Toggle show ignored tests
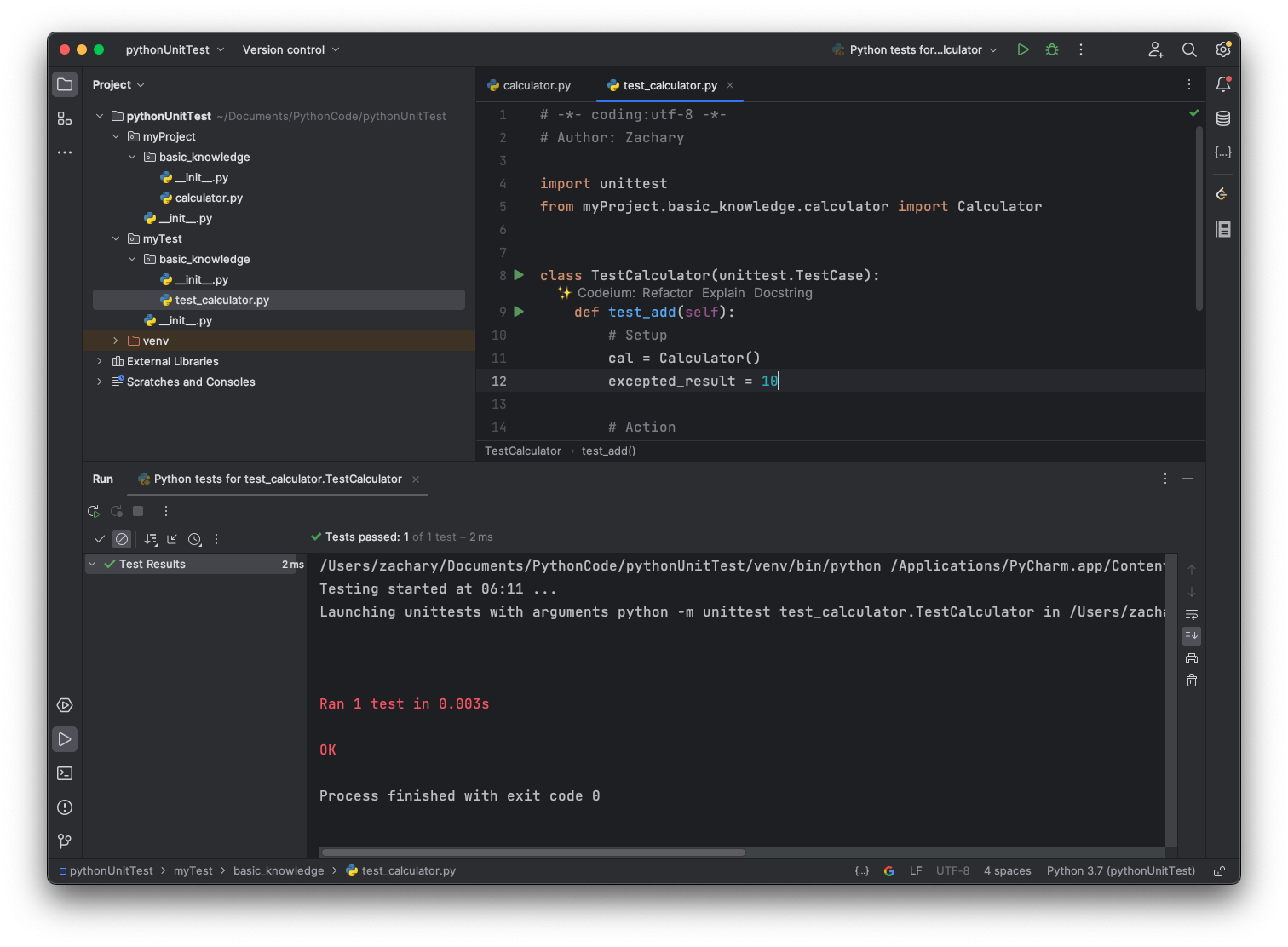 pyautogui.click(x=122, y=539)
